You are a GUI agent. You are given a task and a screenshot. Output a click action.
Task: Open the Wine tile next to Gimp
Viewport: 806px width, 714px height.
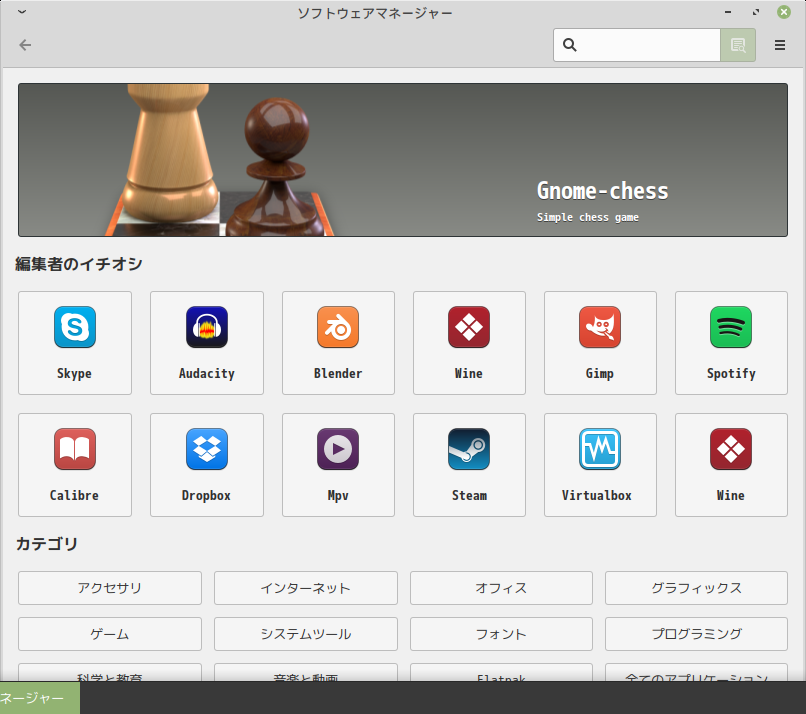pyautogui.click(x=469, y=343)
